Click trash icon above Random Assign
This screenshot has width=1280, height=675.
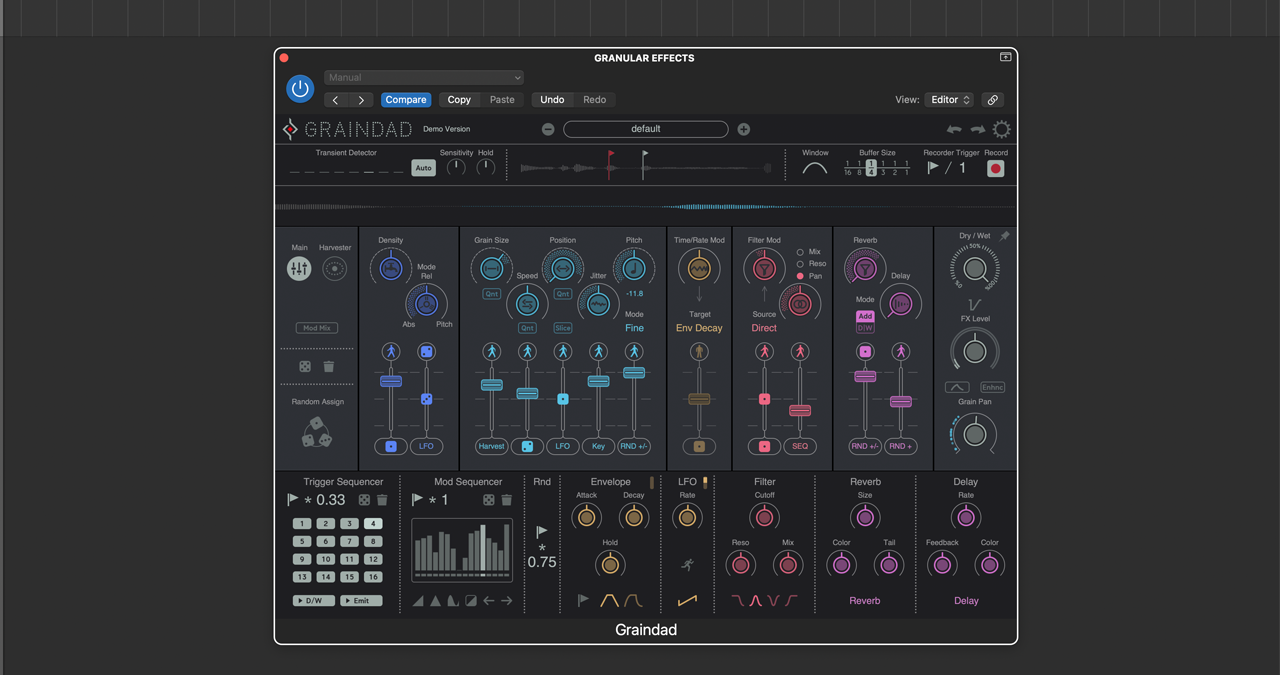[x=329, y=367]
